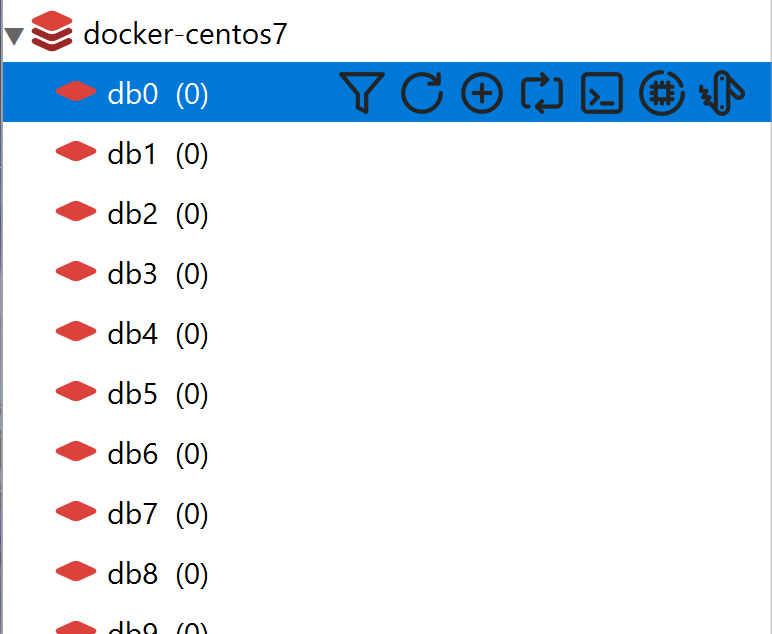Select the db6 entry

[132, 454]
